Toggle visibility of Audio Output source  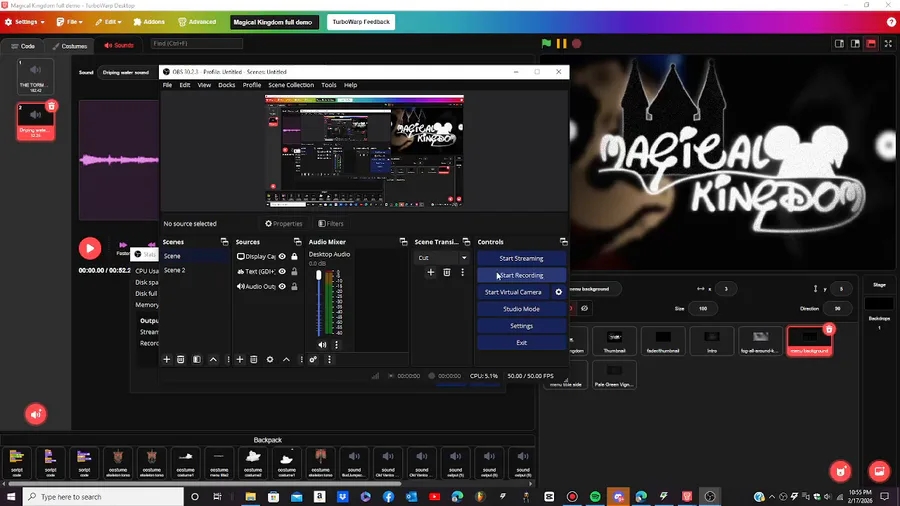point(282,286)
